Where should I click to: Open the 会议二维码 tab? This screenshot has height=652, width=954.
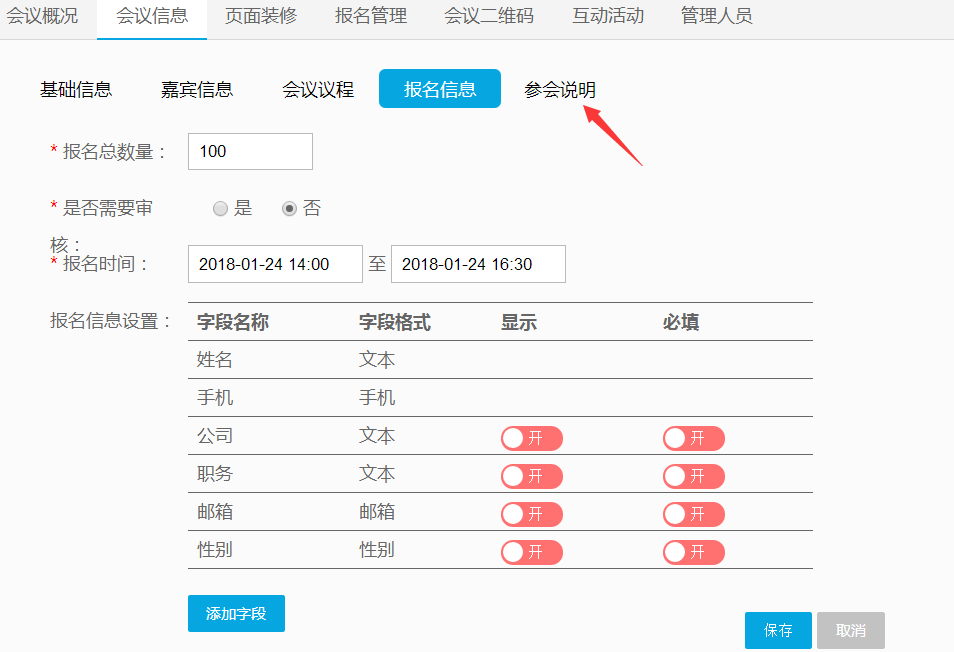tap(489, 16)
